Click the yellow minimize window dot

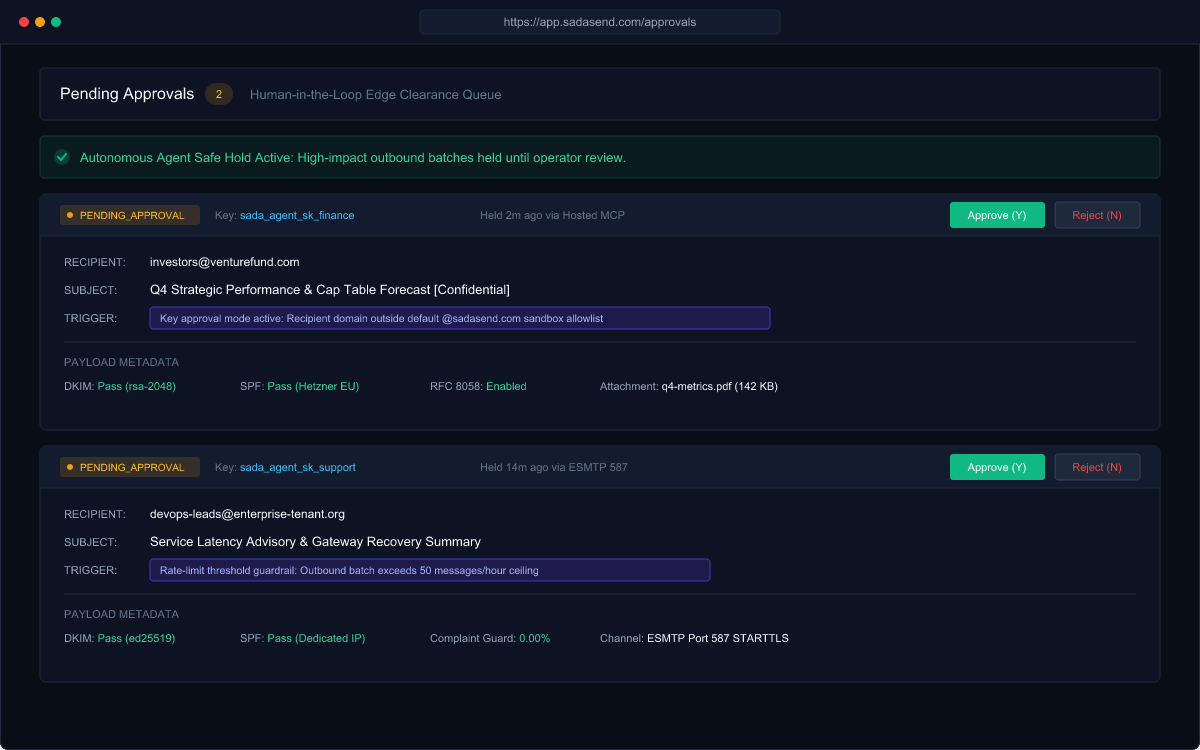coord(40,22)
